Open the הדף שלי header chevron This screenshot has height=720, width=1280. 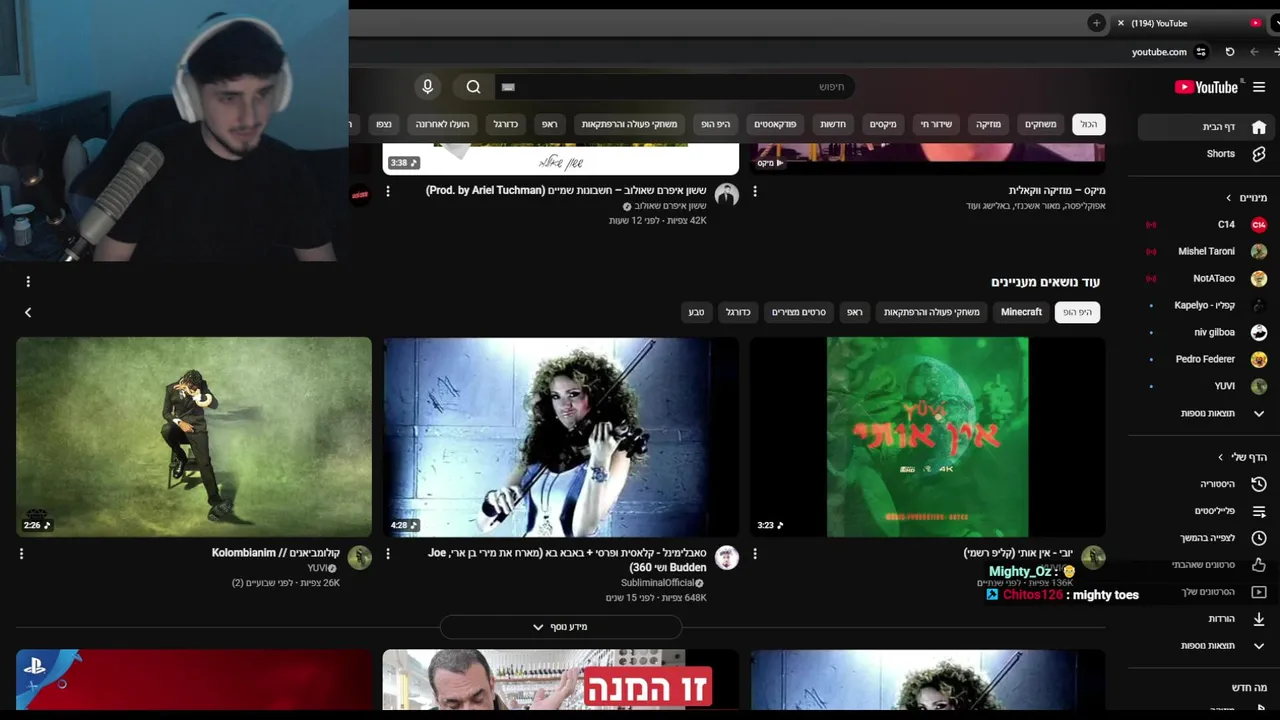point(1220,457)
